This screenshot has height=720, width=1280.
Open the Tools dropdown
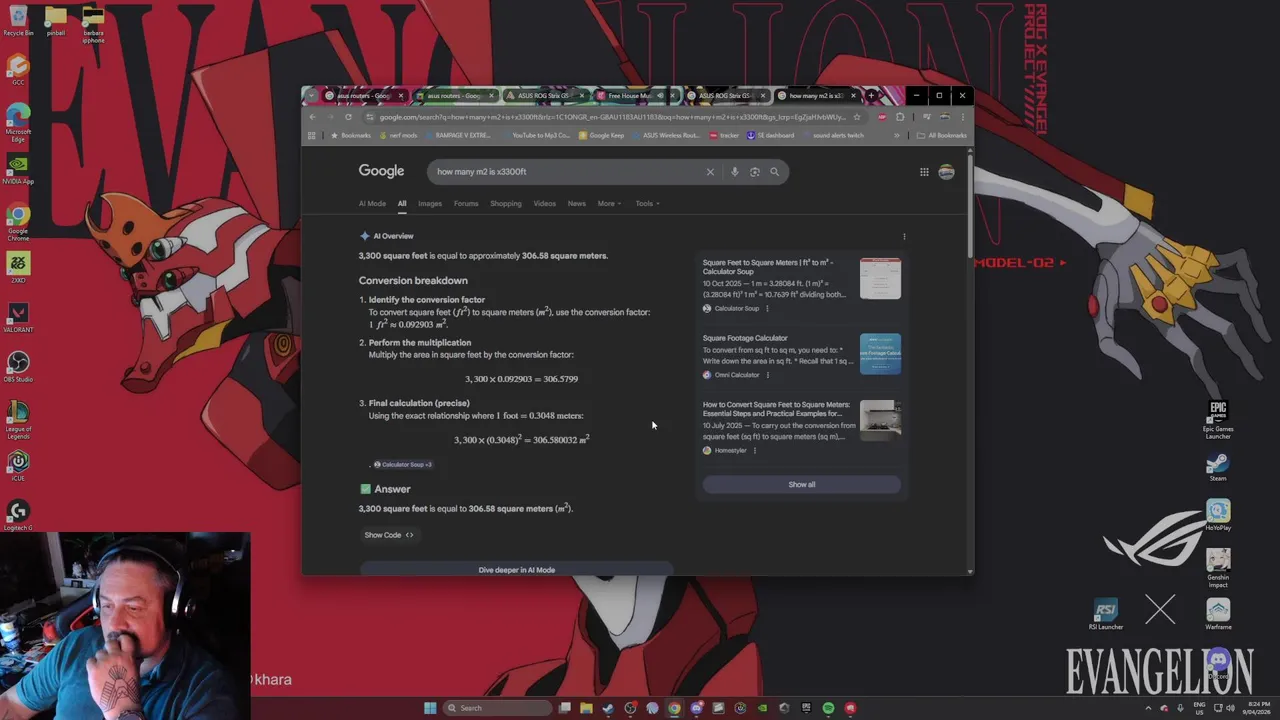646,204
